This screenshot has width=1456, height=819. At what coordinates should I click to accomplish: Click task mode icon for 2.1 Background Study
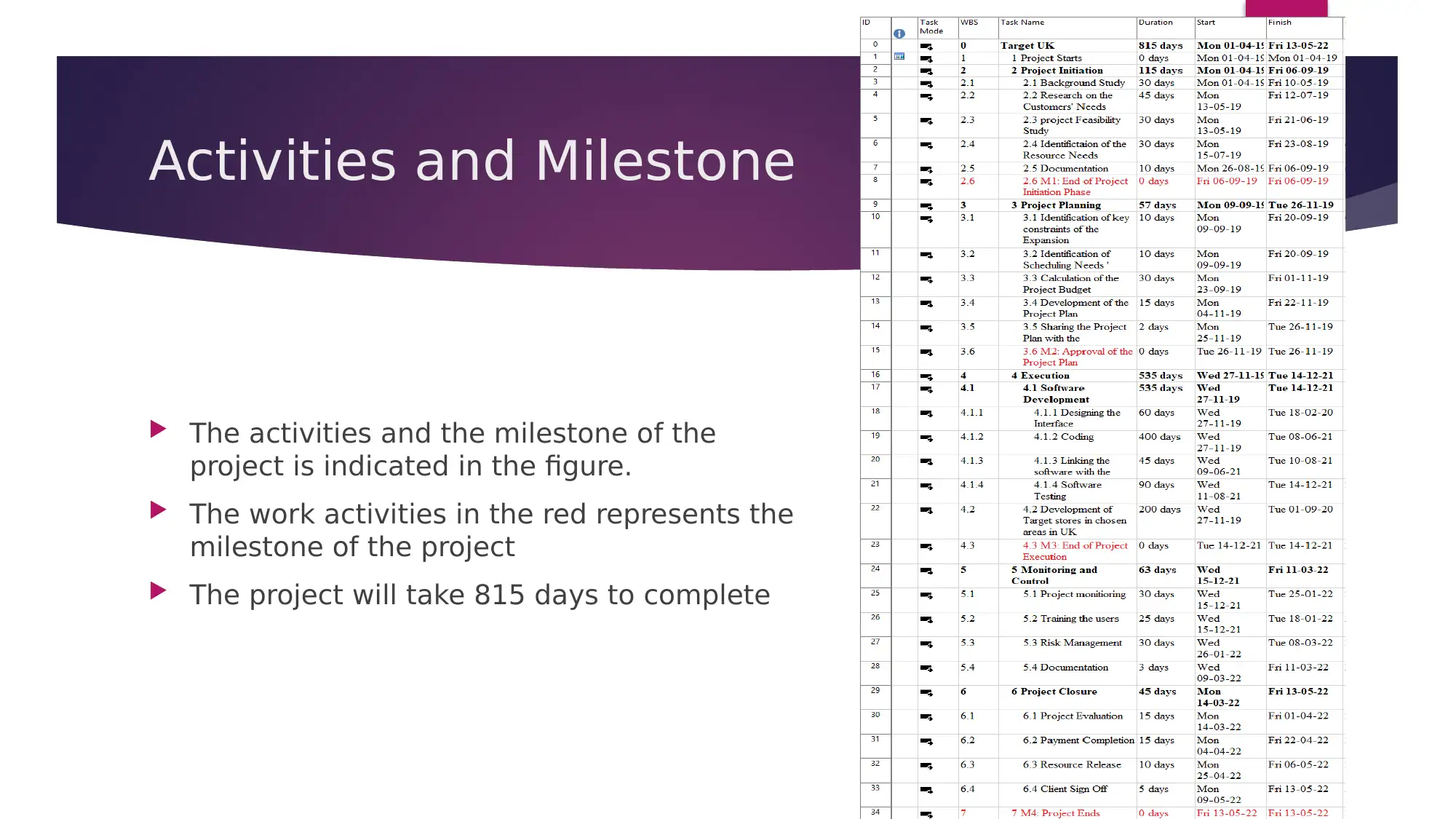click(926, 84)
